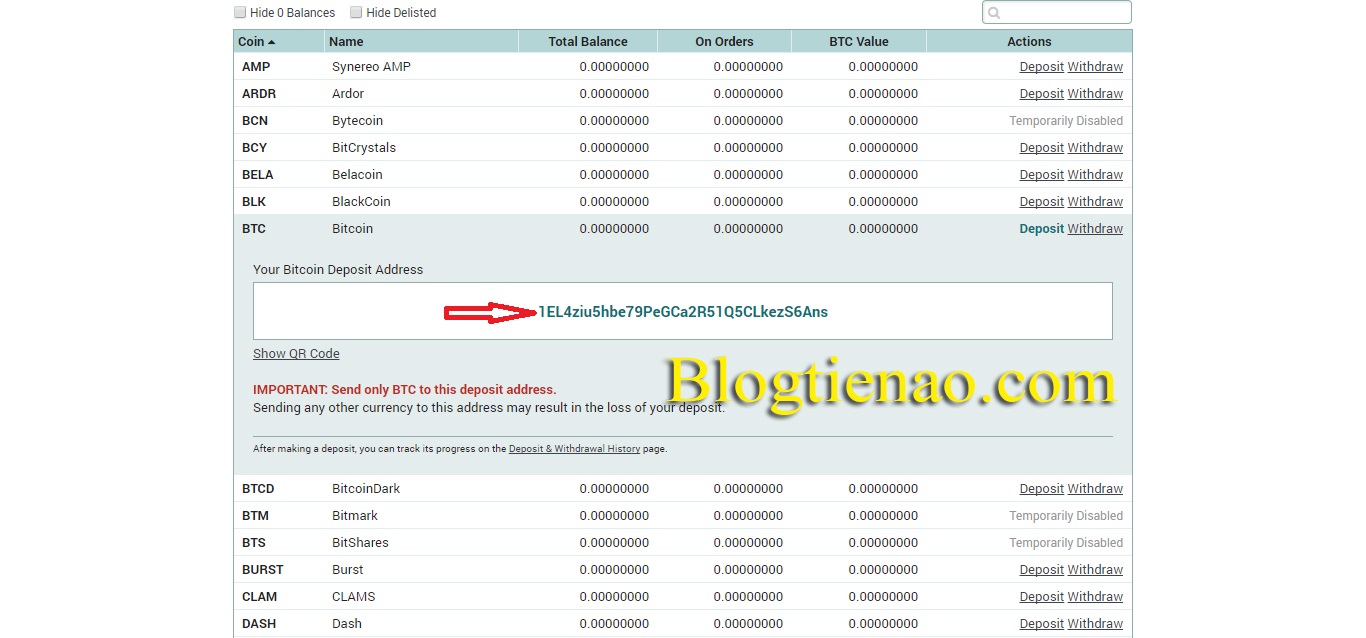Click Deposit for Synereo AMP
The image size is (1366, 638).
click(1041, 67)
